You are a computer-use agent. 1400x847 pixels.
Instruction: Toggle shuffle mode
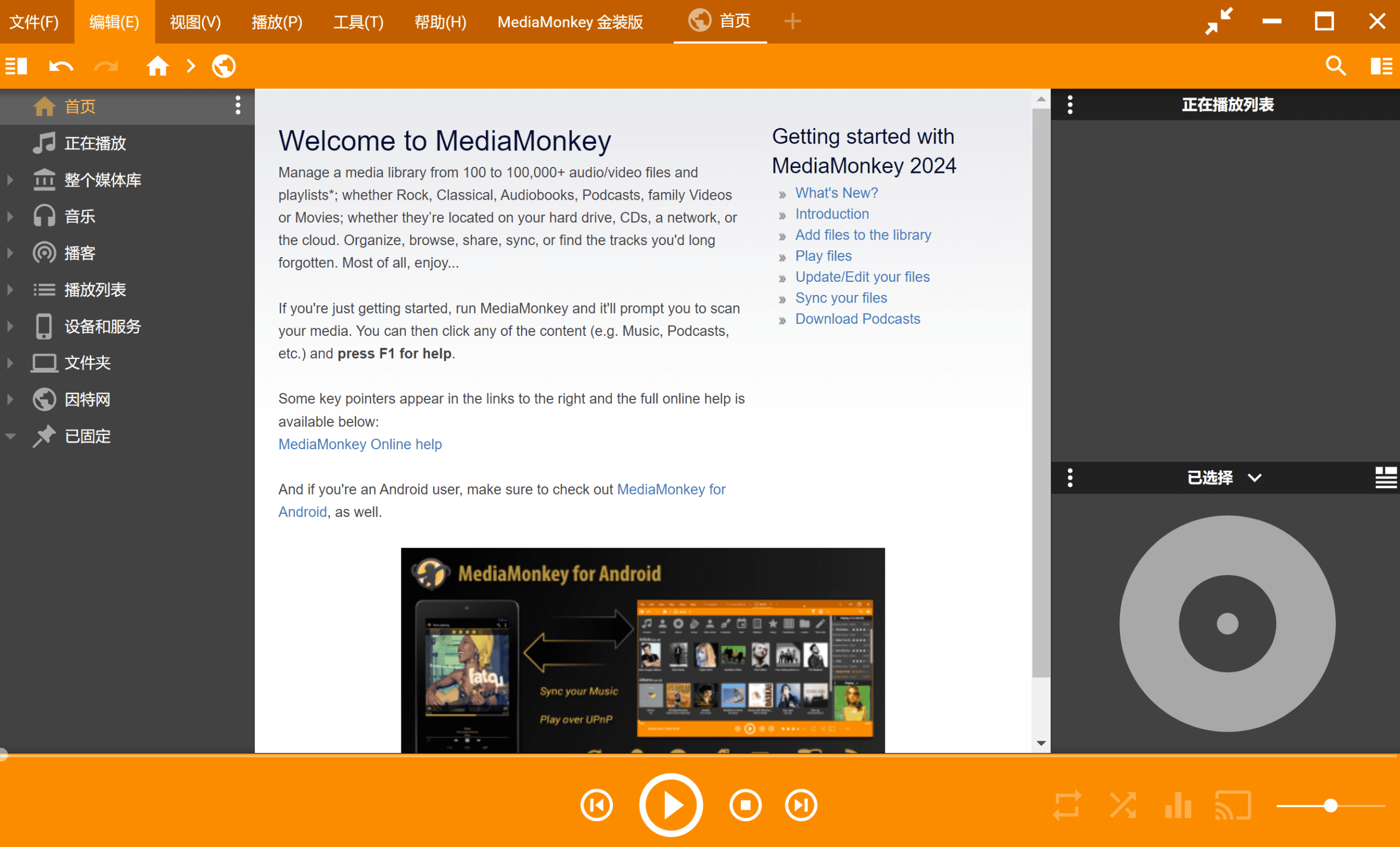coord(1122,805)
